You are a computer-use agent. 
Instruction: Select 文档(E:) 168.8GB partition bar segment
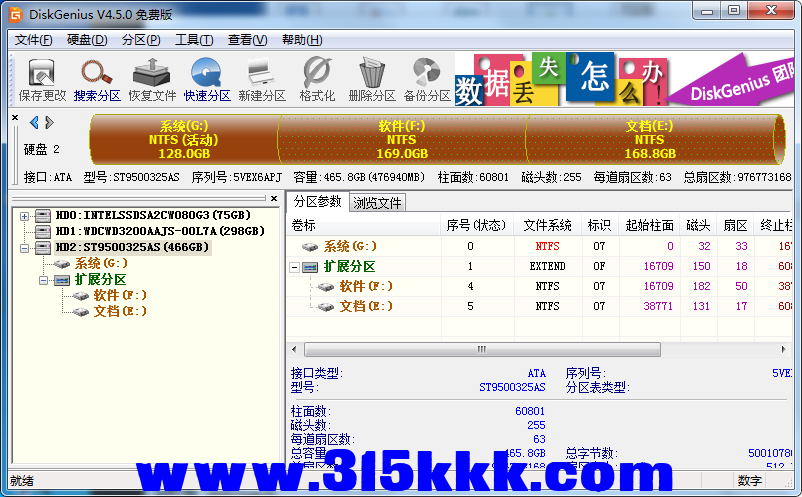pos(650,140)
